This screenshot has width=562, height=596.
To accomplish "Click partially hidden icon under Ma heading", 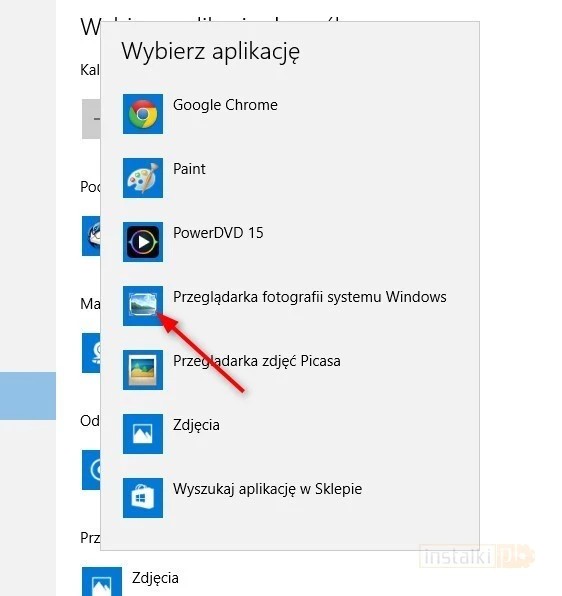I will click(x=91, y=353).
